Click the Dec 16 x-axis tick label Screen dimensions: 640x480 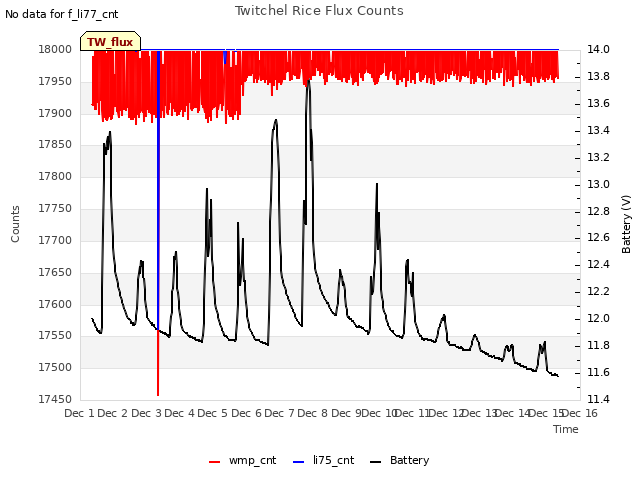coord(580,413)
